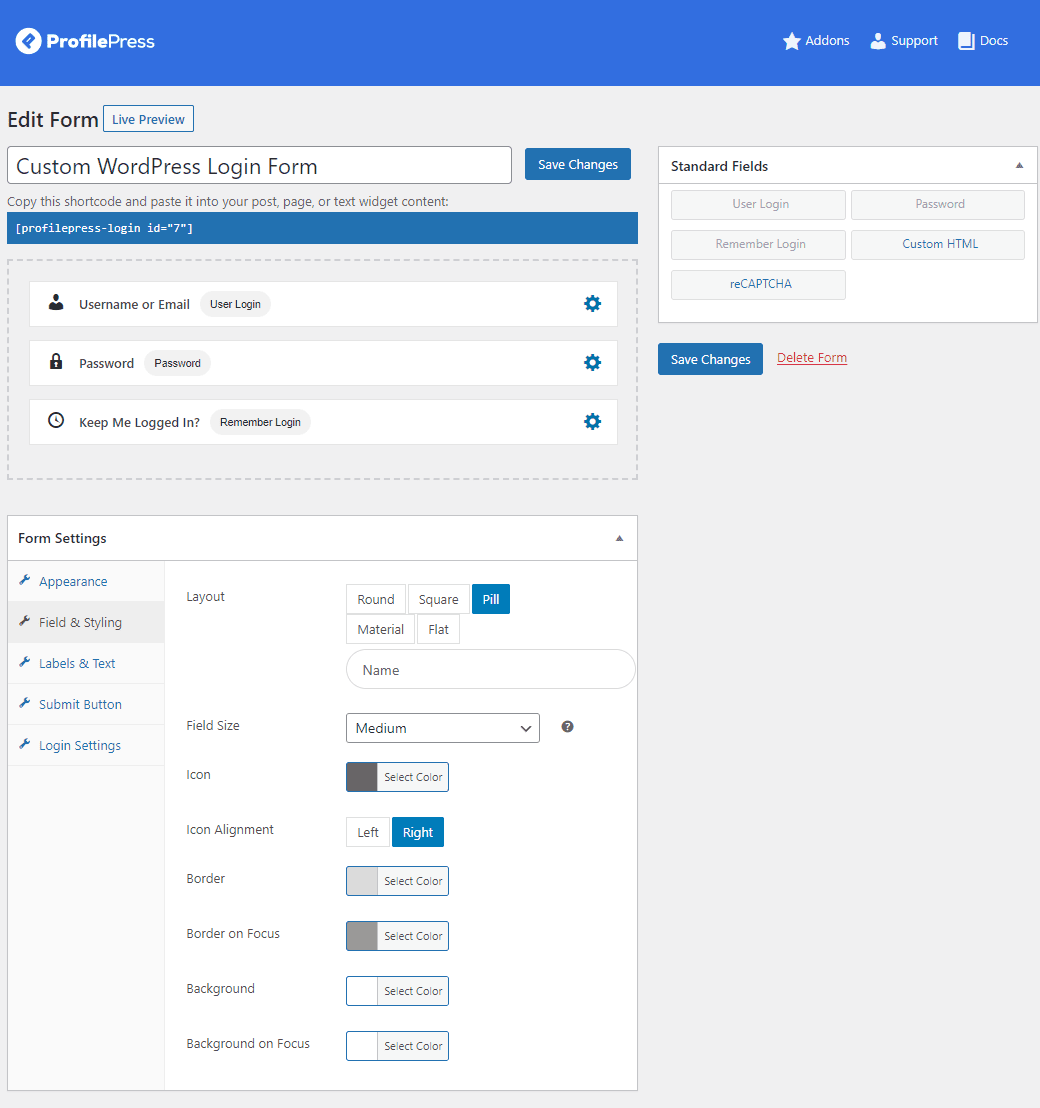Open settings gear on Username or Email field

click(x=593, y=303)
